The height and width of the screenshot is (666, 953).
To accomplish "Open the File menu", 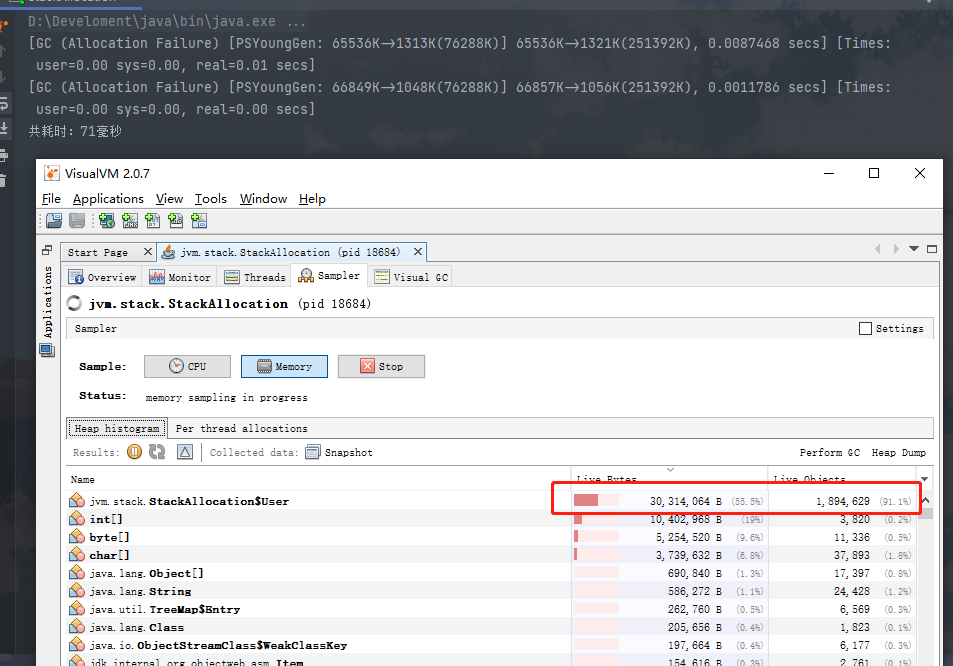I will (x=51, y=199).
